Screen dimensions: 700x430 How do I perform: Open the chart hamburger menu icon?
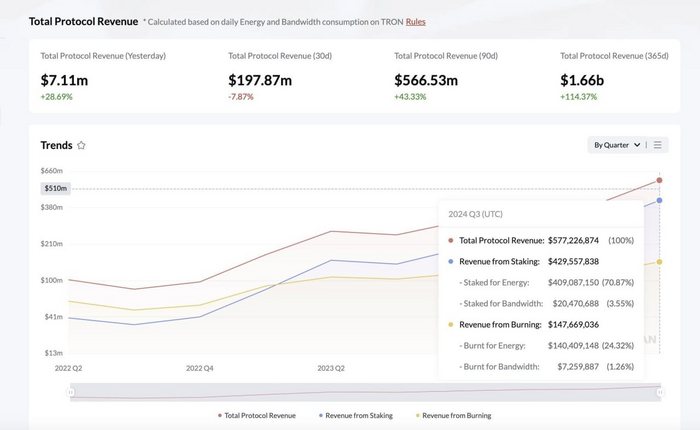tap(659, 145)
